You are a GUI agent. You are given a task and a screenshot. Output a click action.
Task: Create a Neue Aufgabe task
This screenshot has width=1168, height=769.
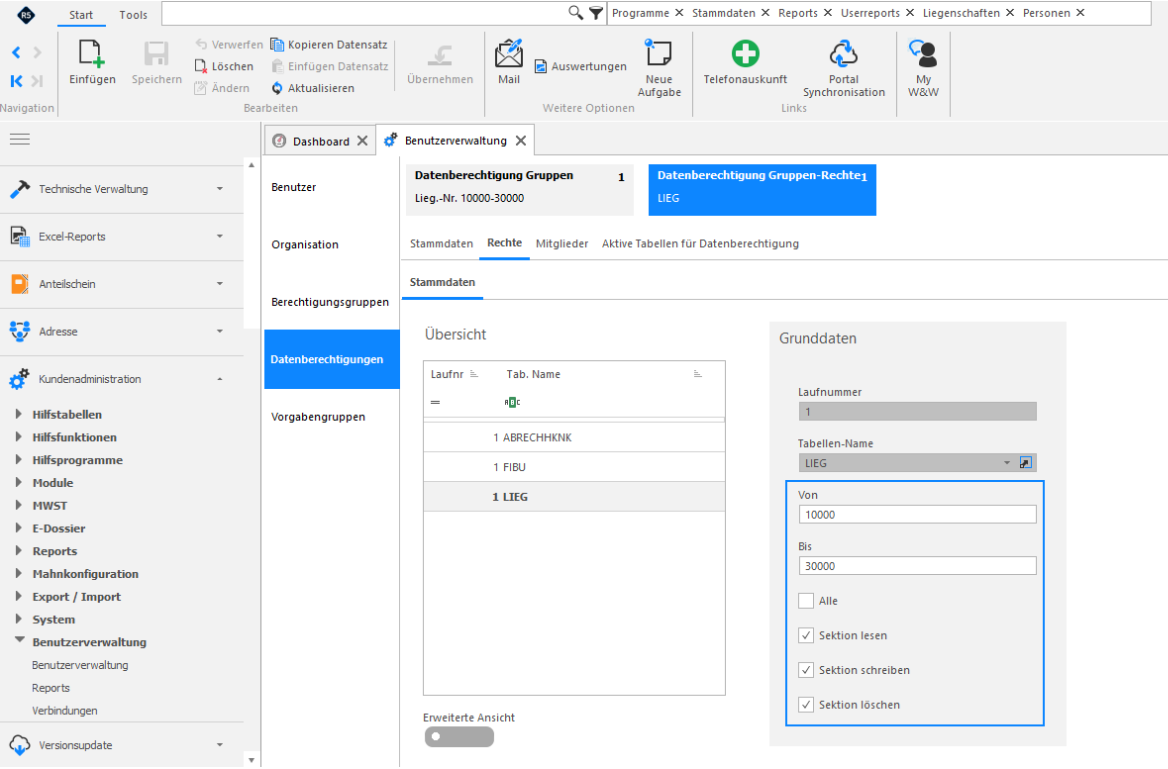coord(658,53)
